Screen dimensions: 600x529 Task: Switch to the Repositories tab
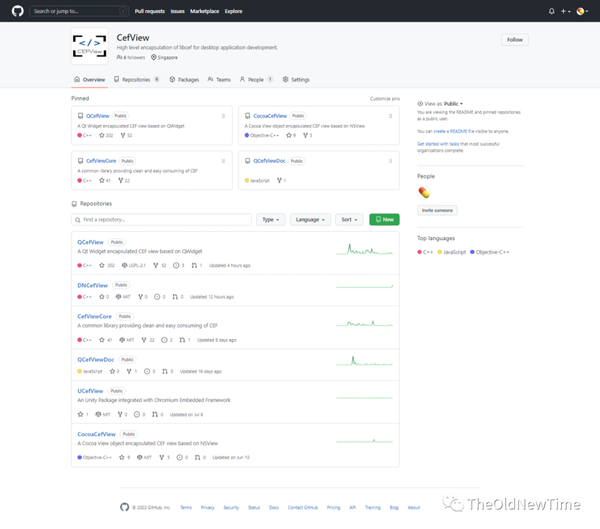pyautogui.click(x=136, y=79)
